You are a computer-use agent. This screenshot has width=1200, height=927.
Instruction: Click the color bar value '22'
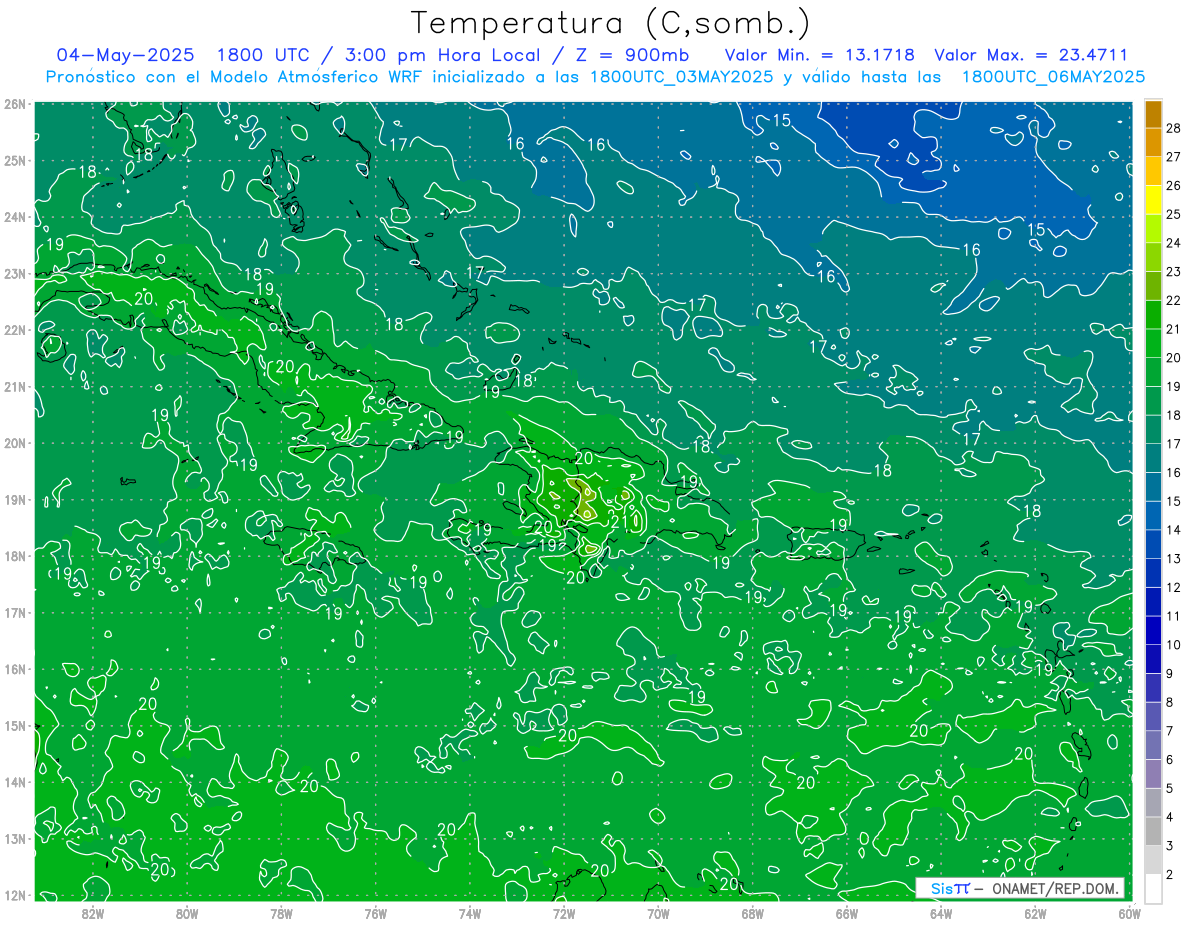(x=1174, y=300)
